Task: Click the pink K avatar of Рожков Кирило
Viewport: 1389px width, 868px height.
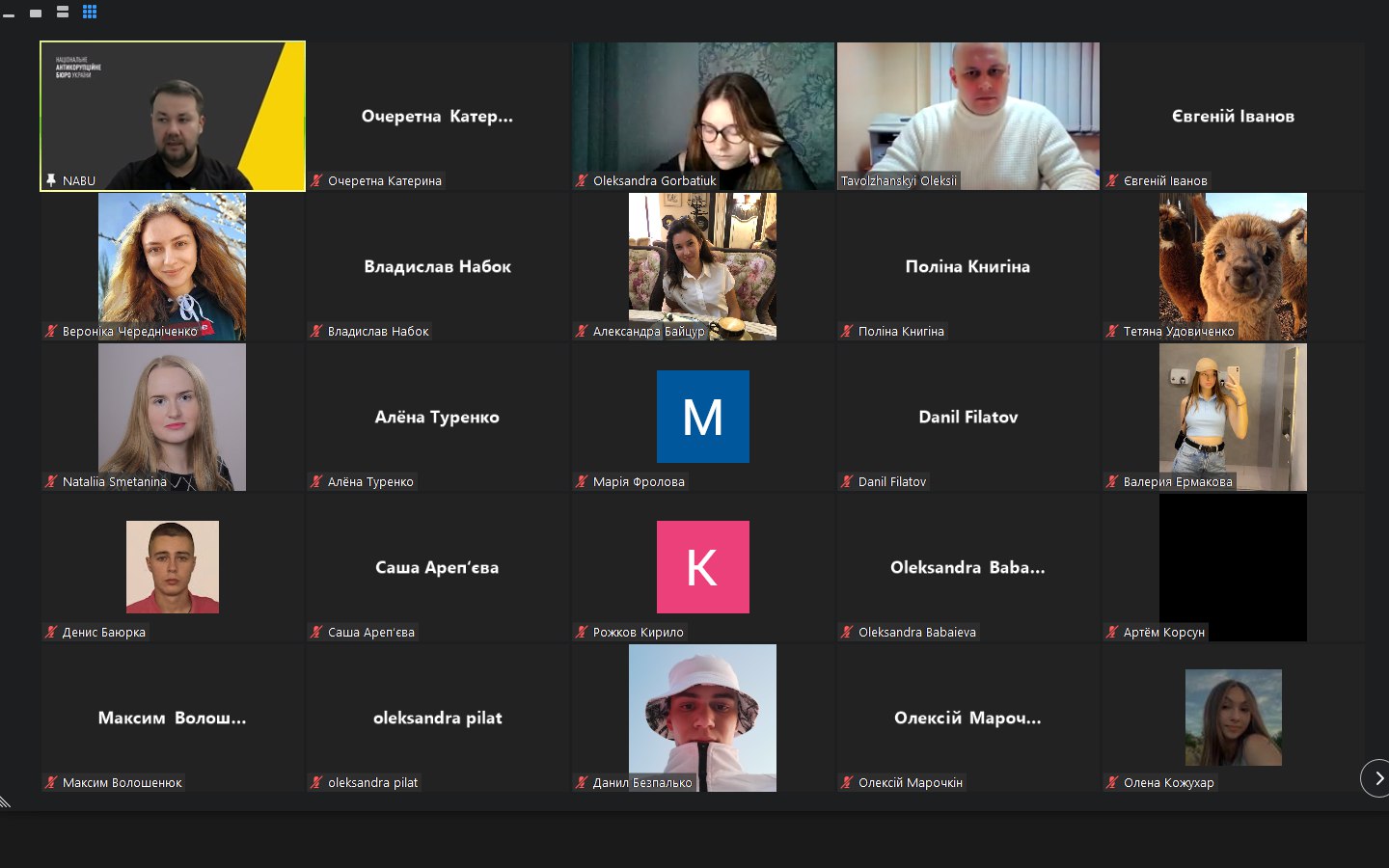Action: point(702,567)
